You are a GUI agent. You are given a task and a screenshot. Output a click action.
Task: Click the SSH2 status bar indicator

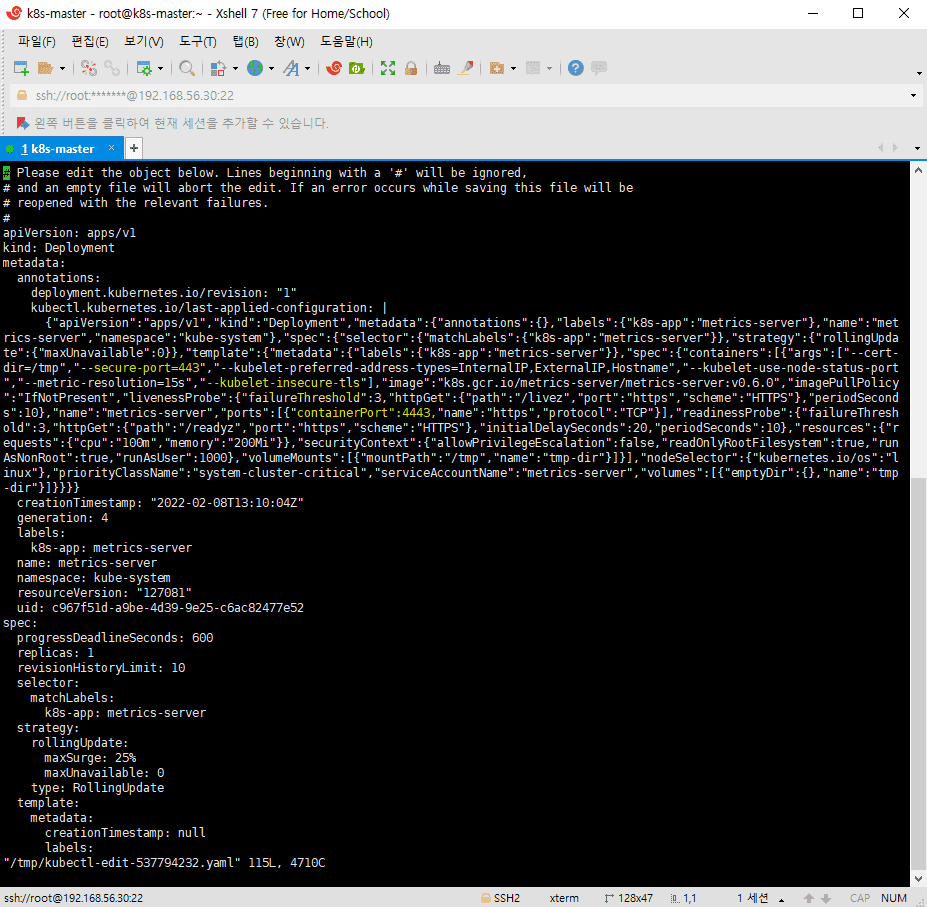click(x=500, y=898)
